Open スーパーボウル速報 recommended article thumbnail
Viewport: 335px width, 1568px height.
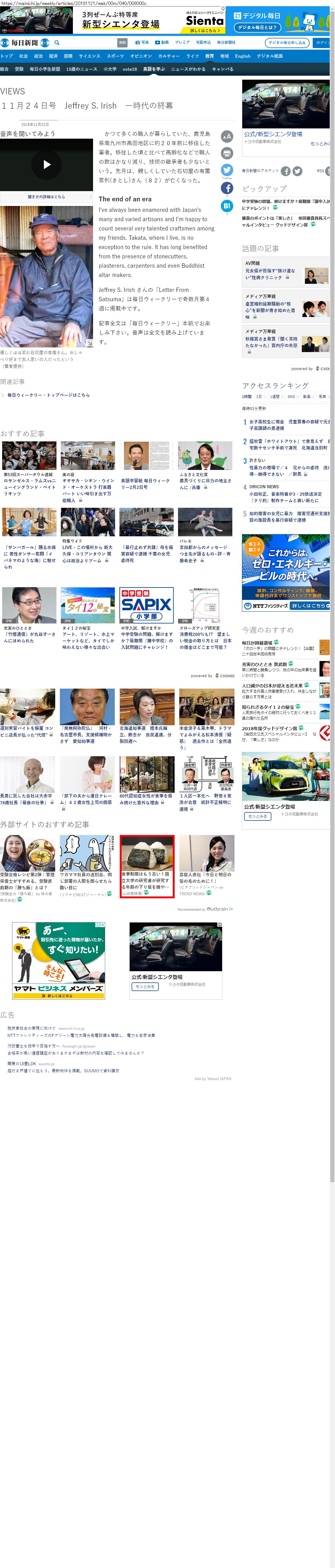pos(29,456)
